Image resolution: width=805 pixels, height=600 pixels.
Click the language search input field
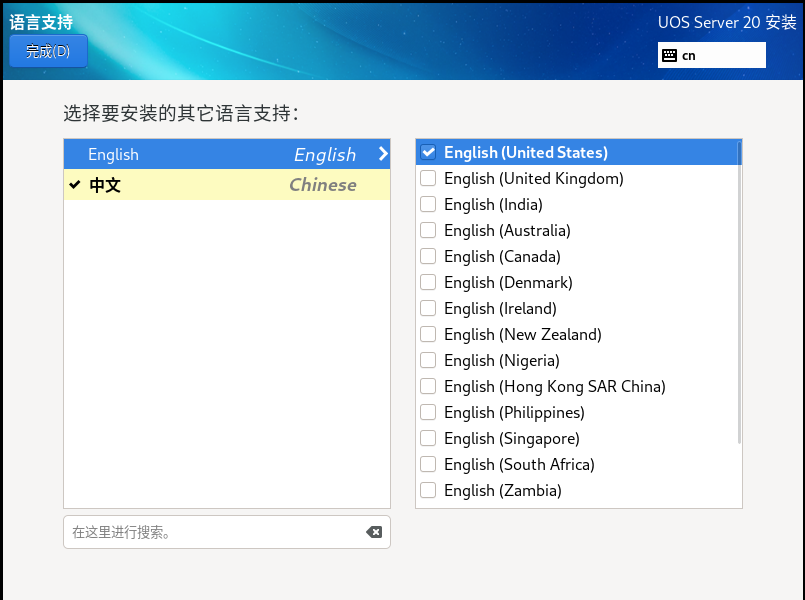[x=200, y=532]
